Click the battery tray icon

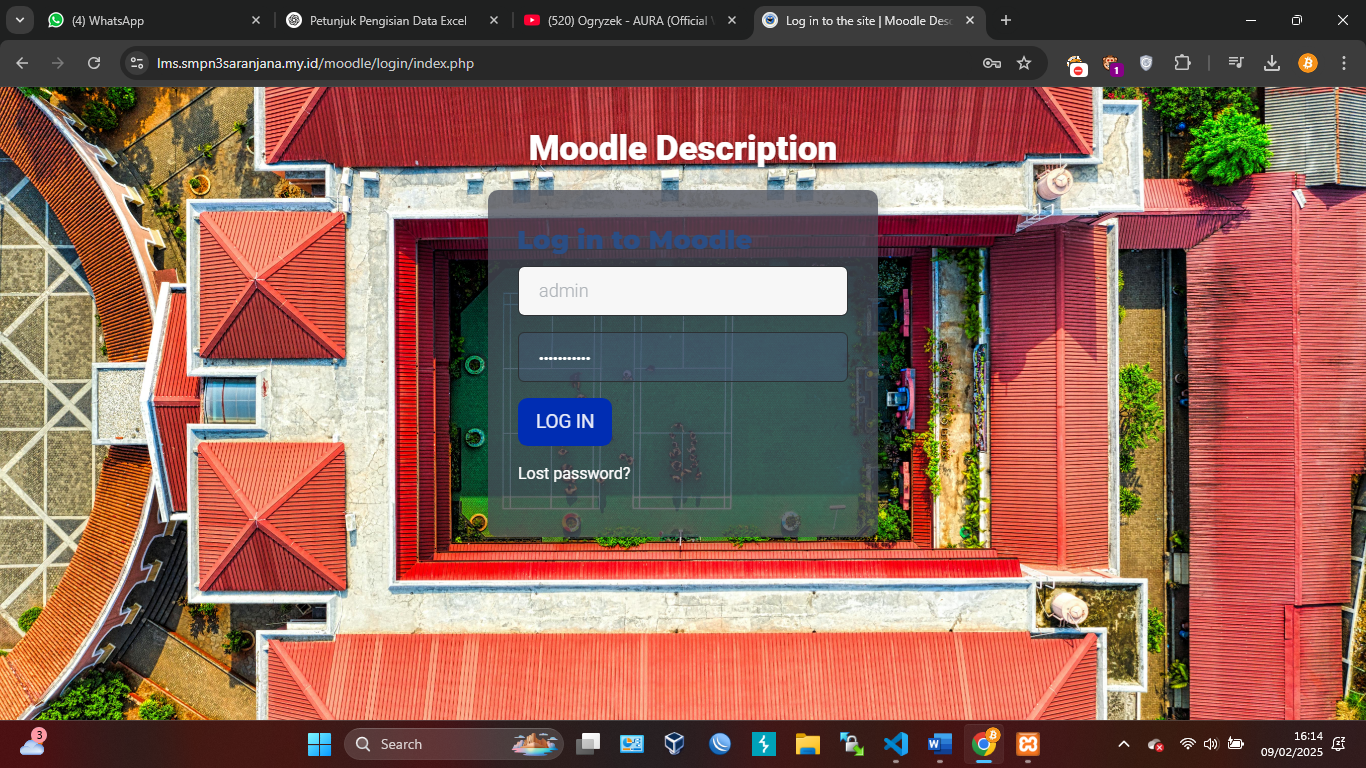click(x=1236, y=744)
